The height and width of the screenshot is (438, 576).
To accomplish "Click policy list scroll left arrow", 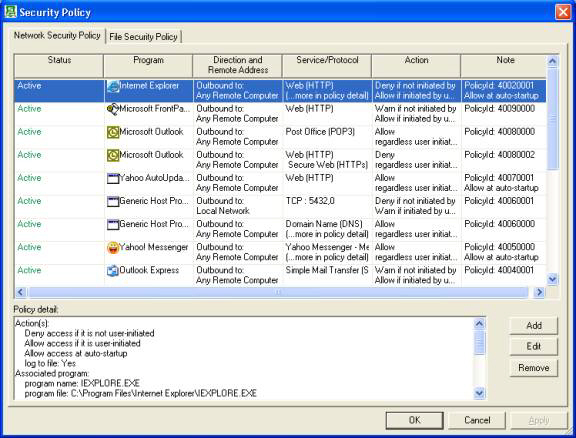I will pyautogui.click(x=21, y=292).
